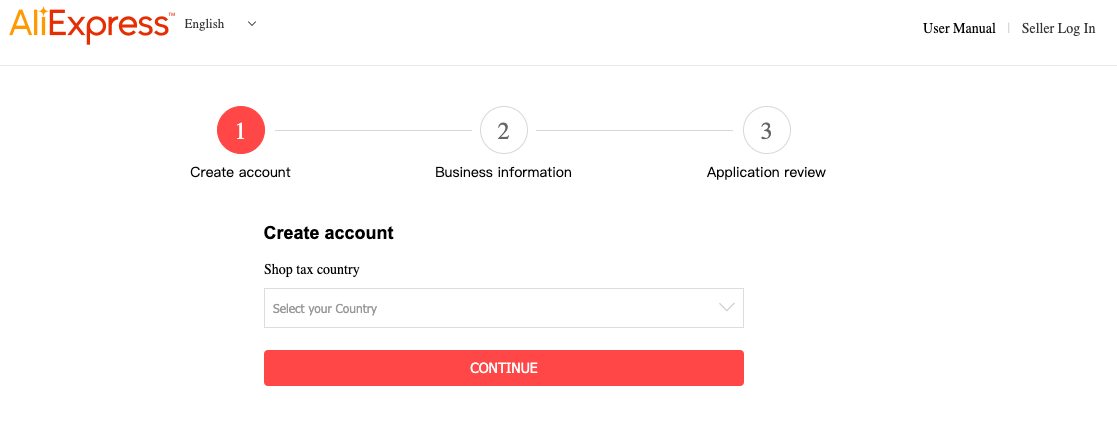Click divider between User Manual and Seller Log In

click(1008, 29)
